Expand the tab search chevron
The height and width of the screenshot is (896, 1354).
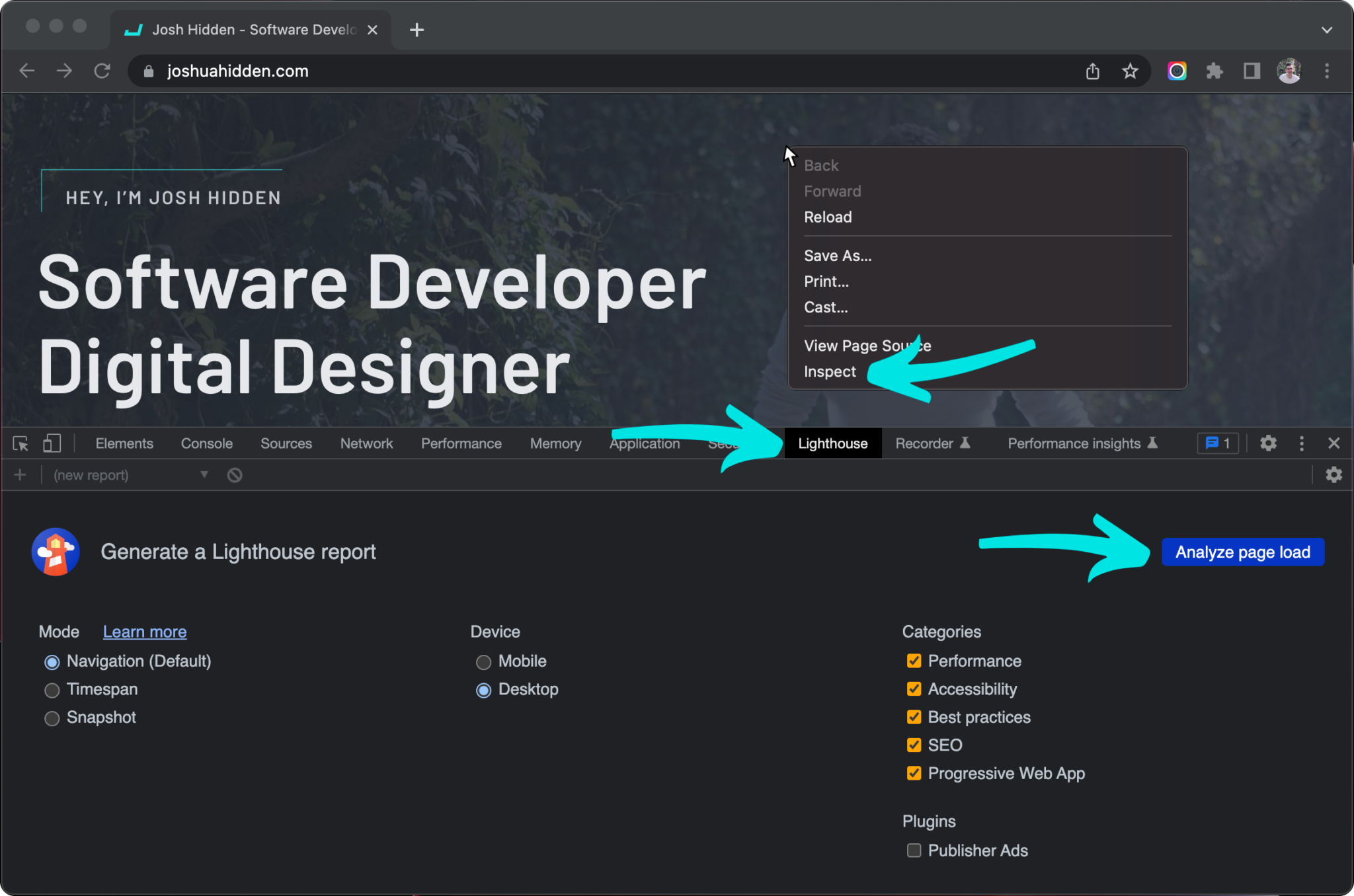click(1326, 30)
